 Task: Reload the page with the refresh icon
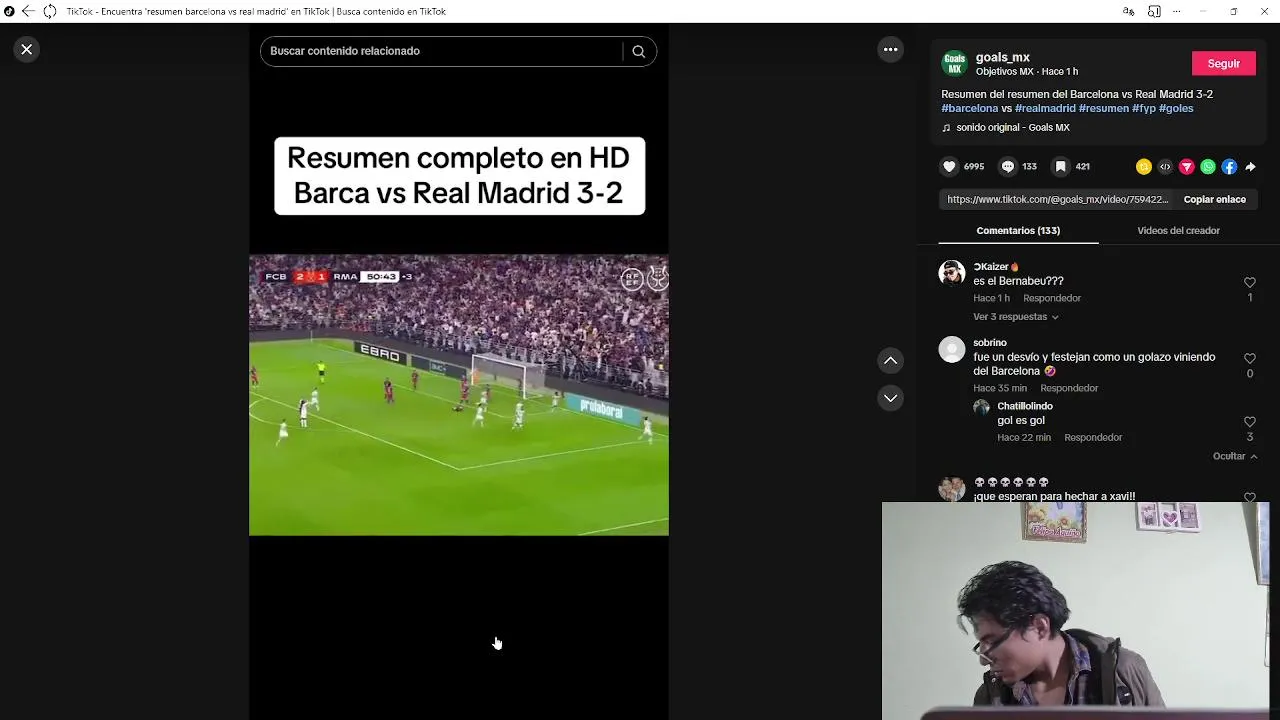tap(49, 11)
